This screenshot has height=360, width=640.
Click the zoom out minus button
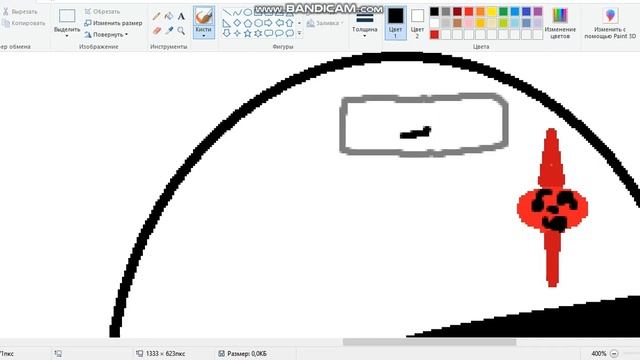coord(614,353)
